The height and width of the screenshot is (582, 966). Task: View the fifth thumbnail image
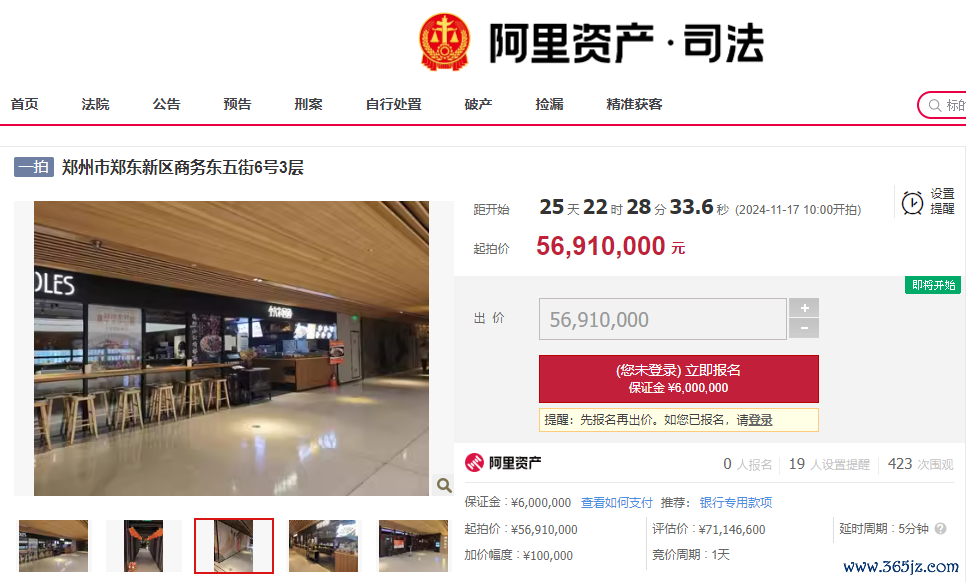pyautogui.click(x=413, y=546)
